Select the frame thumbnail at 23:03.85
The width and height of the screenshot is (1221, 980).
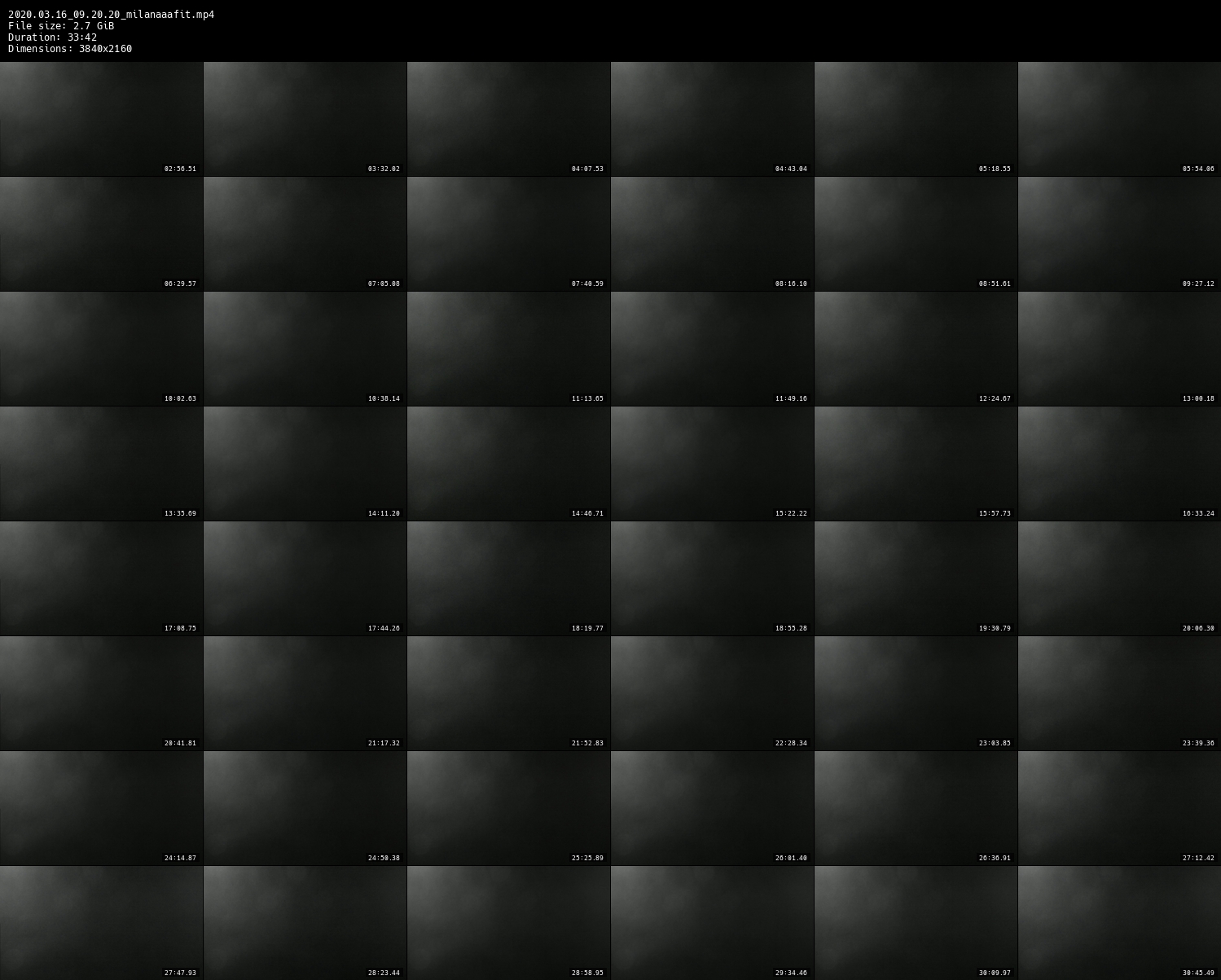click(916, 693)
